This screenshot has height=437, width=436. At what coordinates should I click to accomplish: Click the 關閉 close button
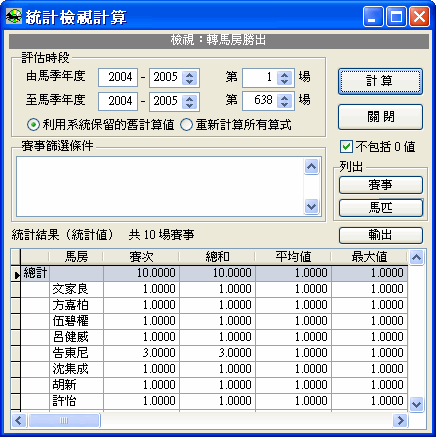click(380, 117)
